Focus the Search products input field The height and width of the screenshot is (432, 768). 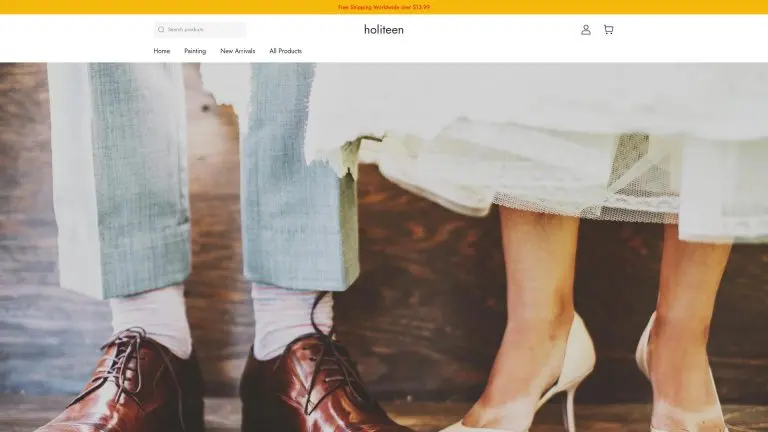pyautogui.click(x=204, y=30)
